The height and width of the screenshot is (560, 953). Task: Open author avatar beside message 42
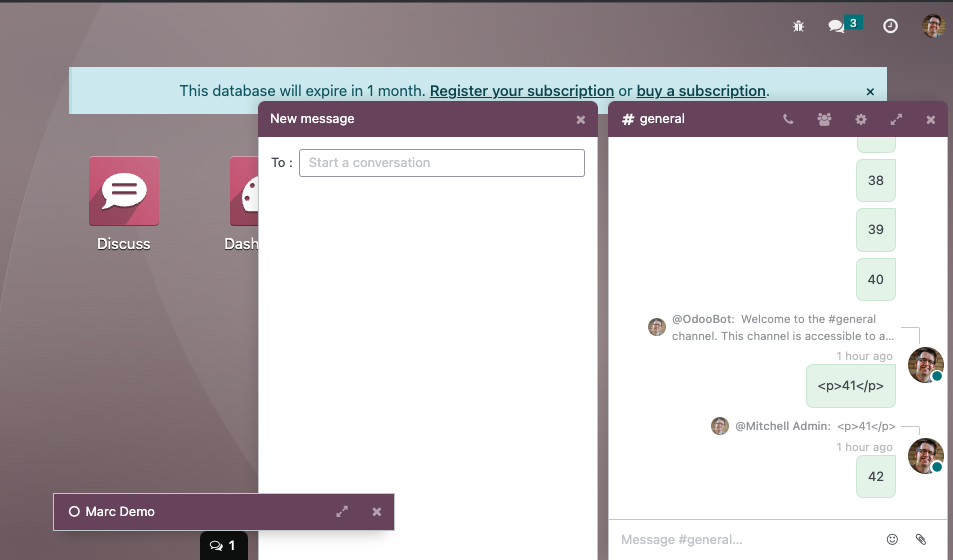(x=926, y=456)
